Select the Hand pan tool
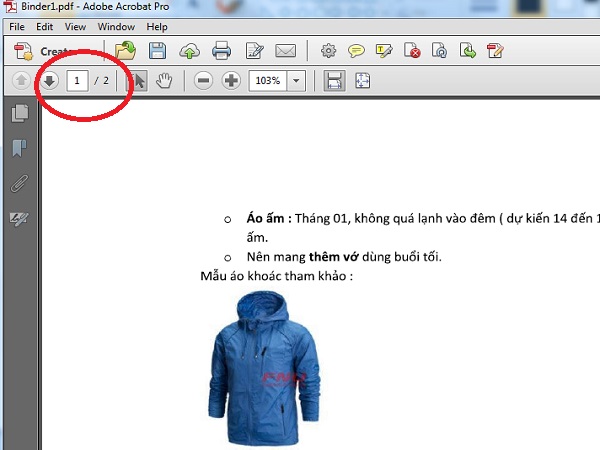This screenshot has width=600, height=450. (x=164, y=81)
